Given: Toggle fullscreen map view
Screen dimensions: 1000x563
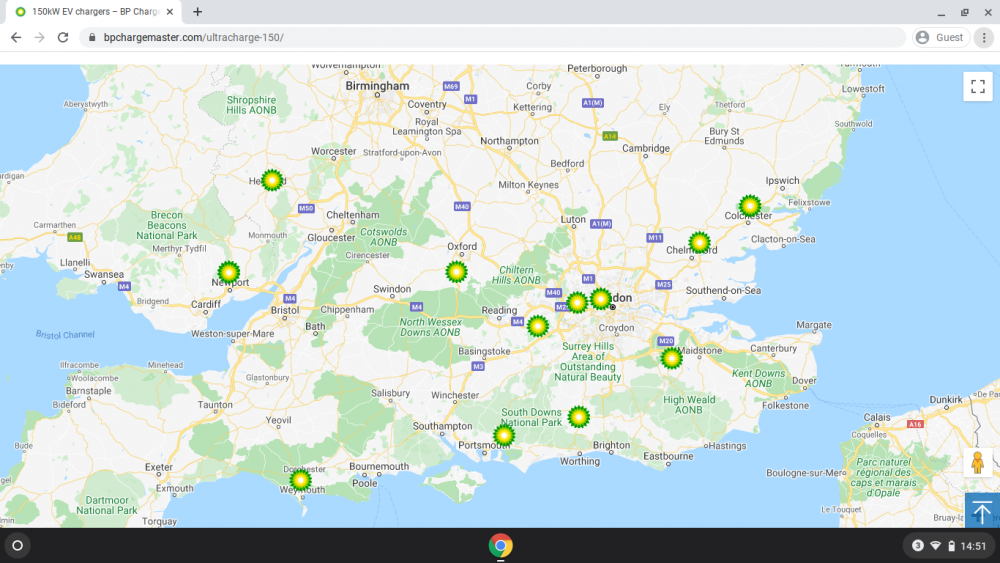Looking at the screenshot, I should (978, 86).
